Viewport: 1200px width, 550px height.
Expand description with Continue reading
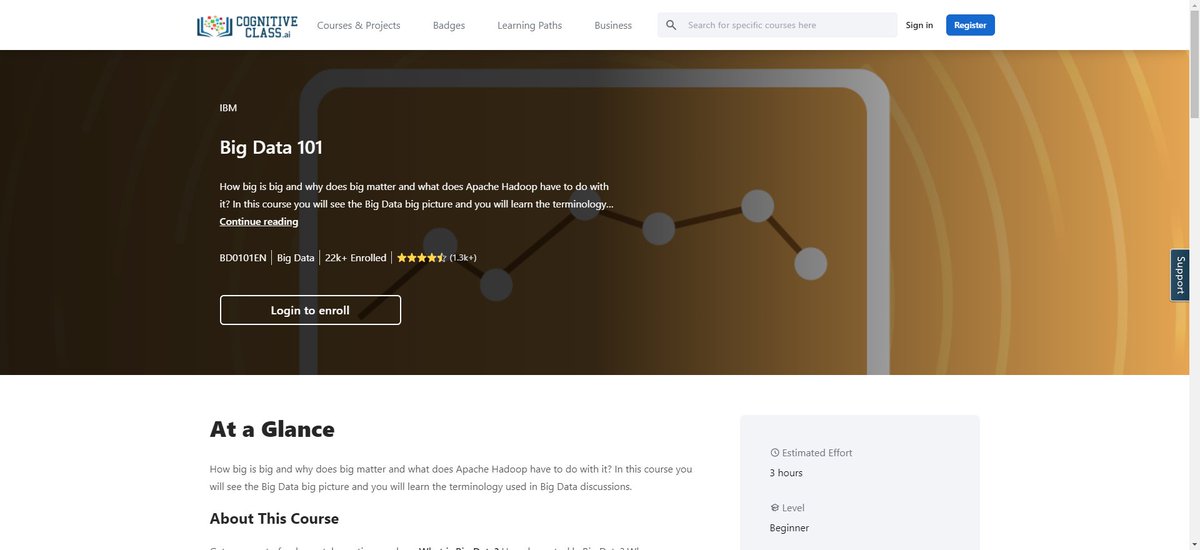[x=259, y=222]
